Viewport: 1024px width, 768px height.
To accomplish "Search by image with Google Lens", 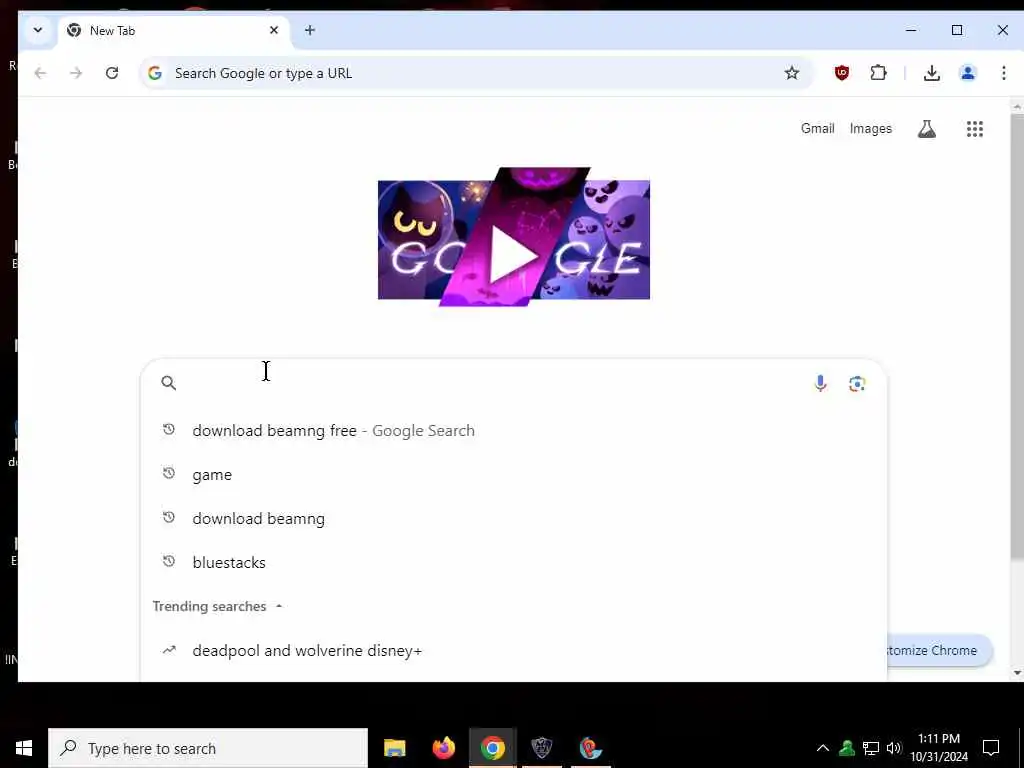I will click(x=857, y=383).
